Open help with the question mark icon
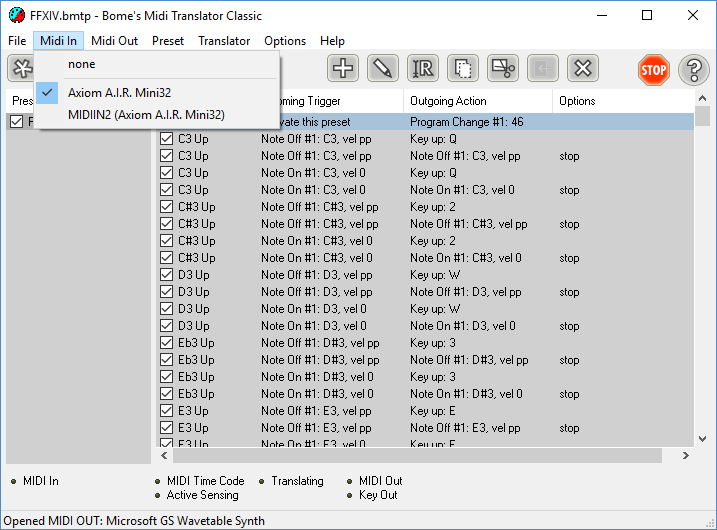The width and height of the screenshot is (717, 530). pyautogui.click(x=694, y=69)
